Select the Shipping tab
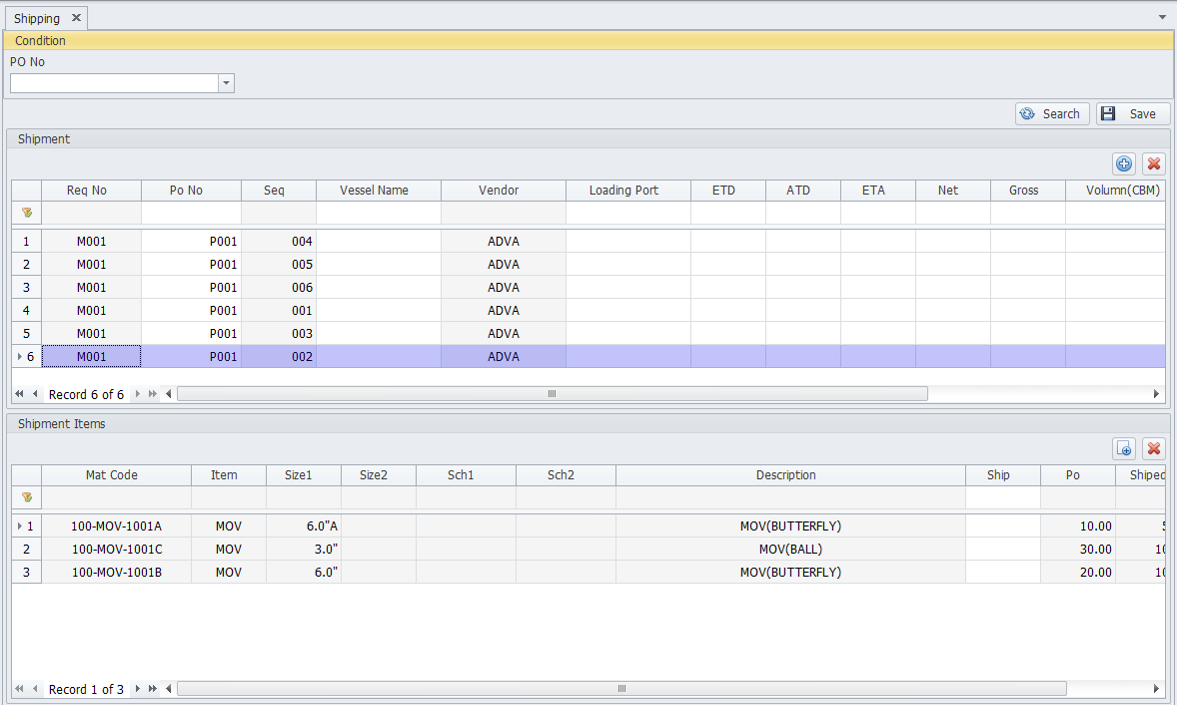 (37, 18)
